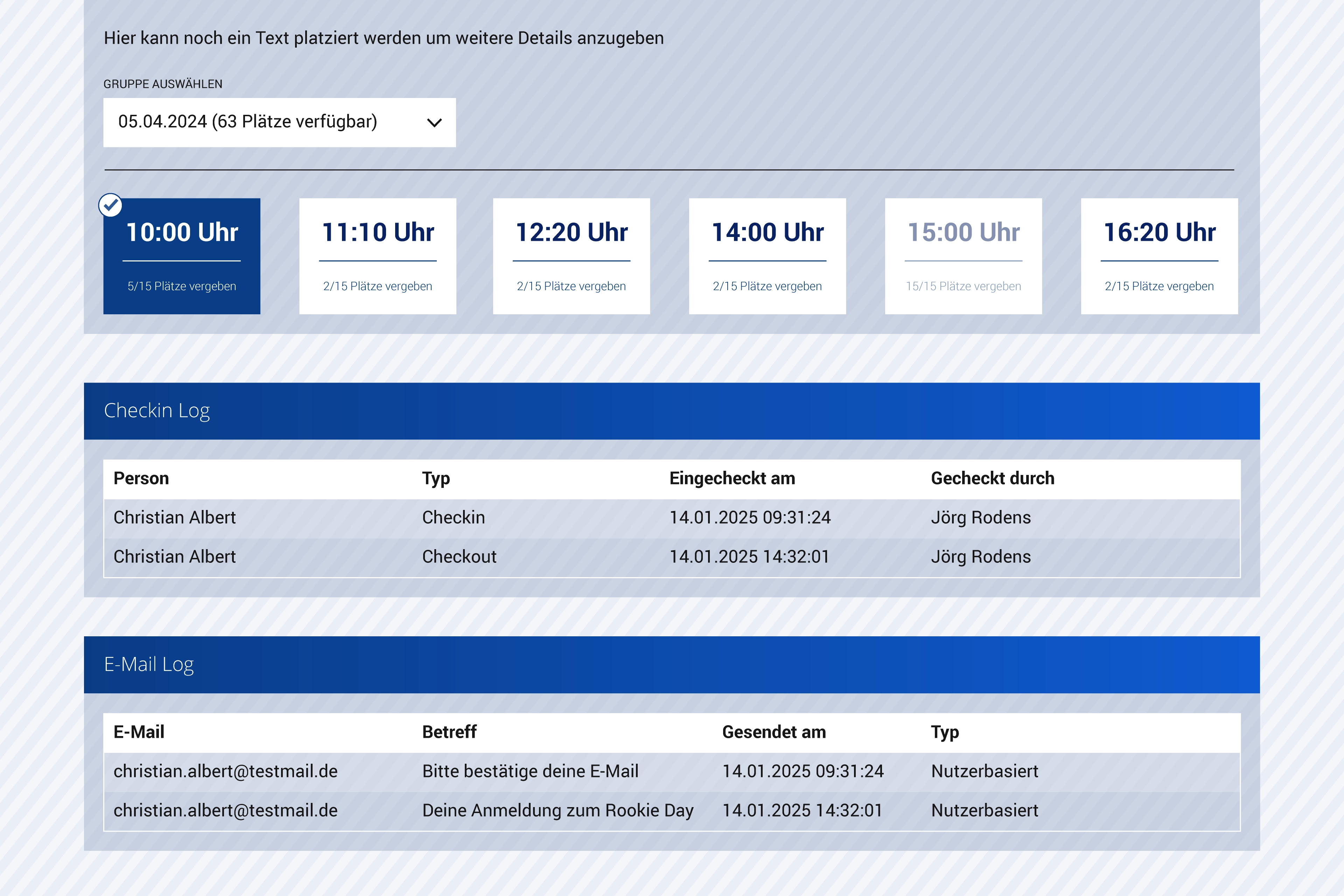
Task: Pick the 12:20 Uhr time slot
Action: click(x=572, y=257)
